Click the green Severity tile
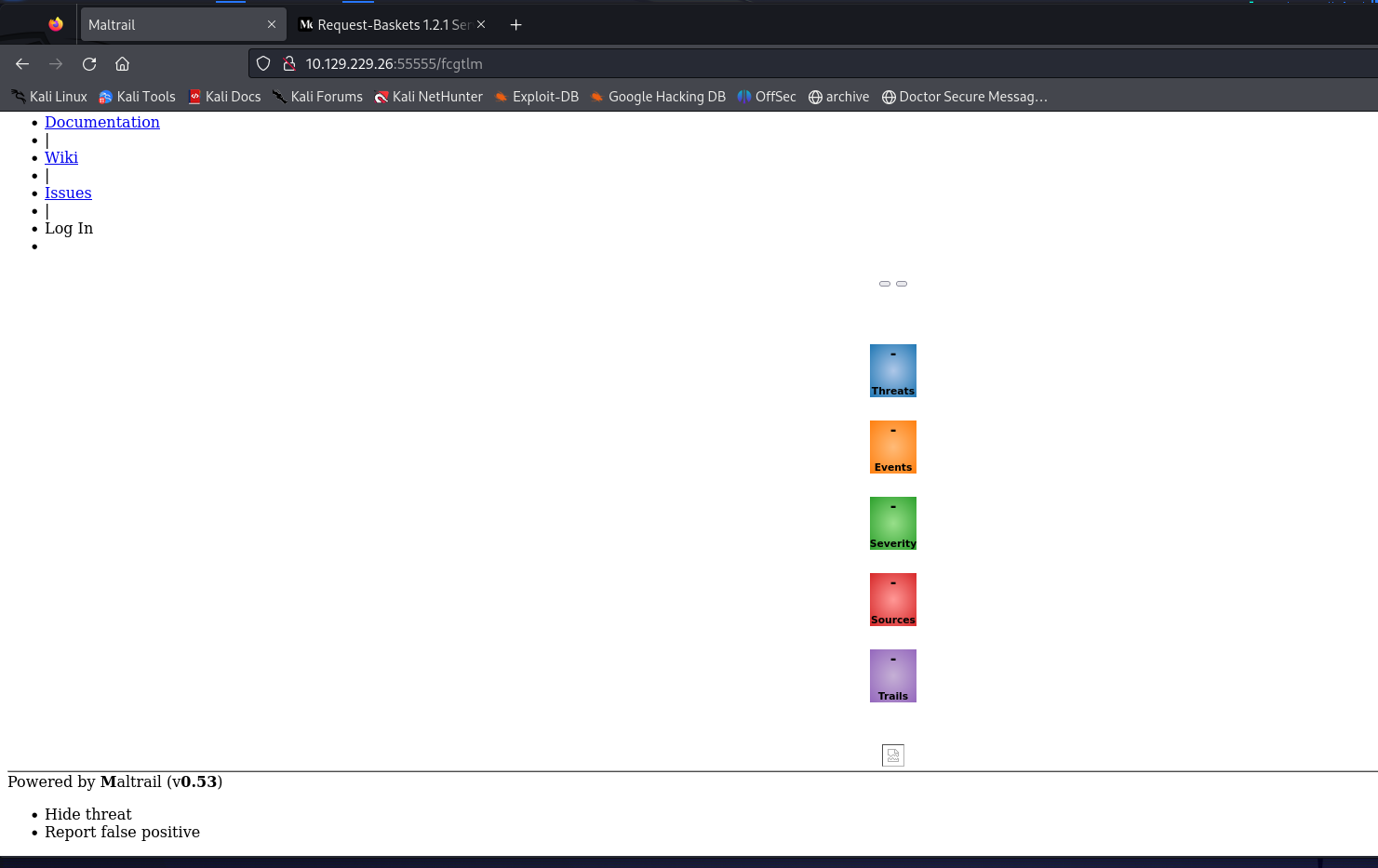1378x868 pixels. click(x=892, y=523)
